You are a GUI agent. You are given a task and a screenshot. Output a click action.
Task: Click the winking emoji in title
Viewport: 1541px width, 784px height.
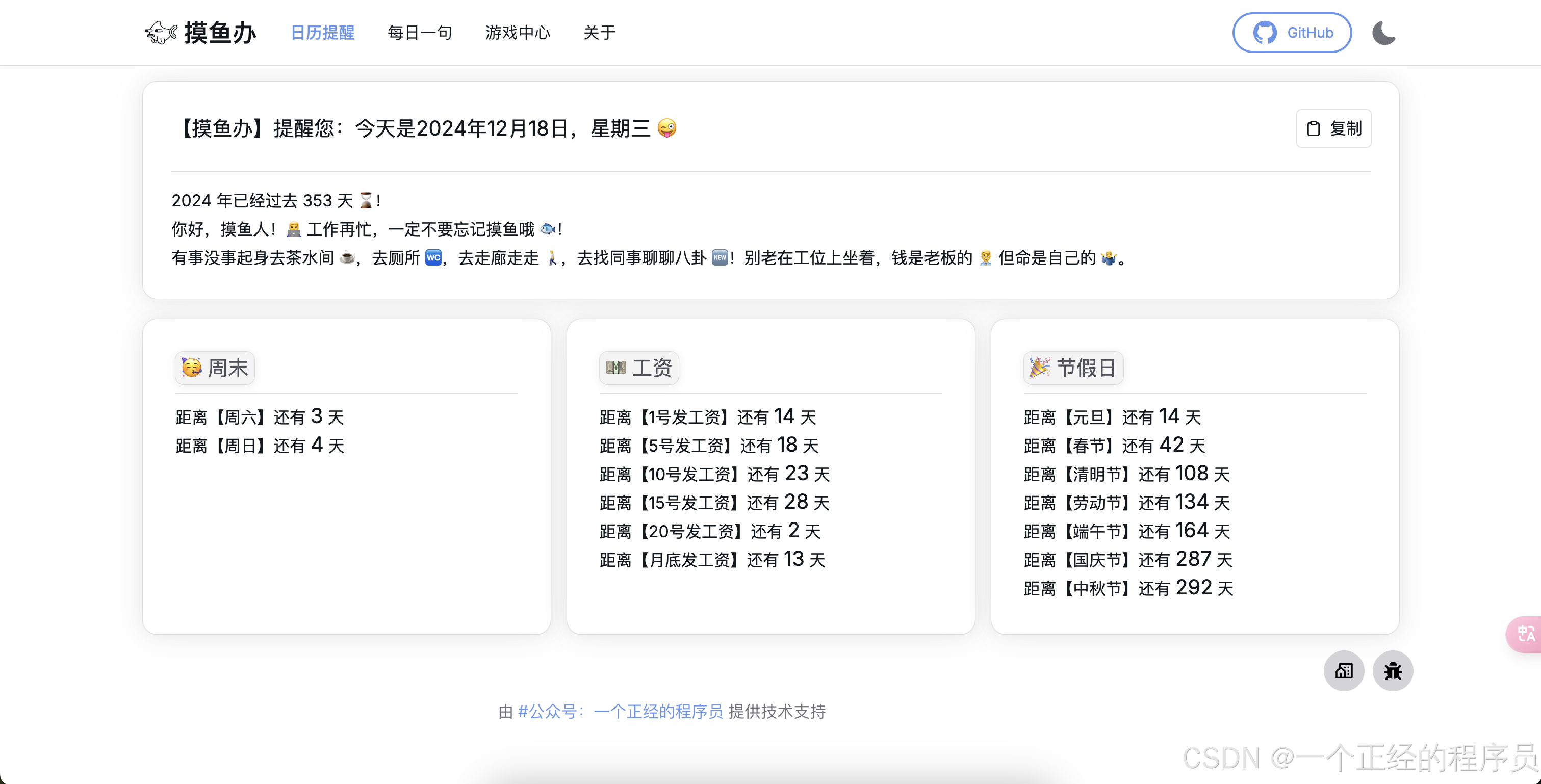click(666, 128)
